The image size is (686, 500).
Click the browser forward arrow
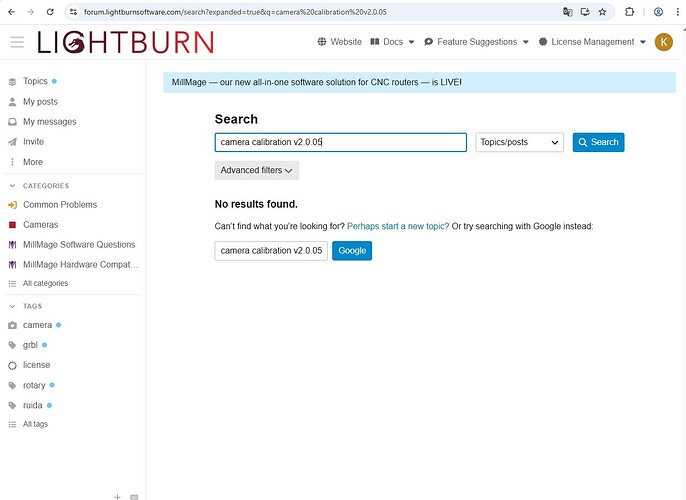click(31, 12)
